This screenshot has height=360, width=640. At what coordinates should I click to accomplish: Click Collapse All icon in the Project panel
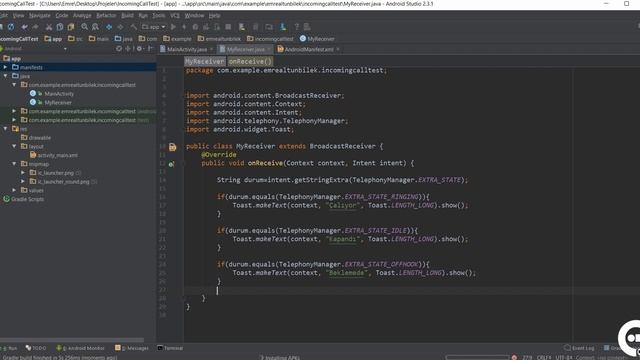128,49
